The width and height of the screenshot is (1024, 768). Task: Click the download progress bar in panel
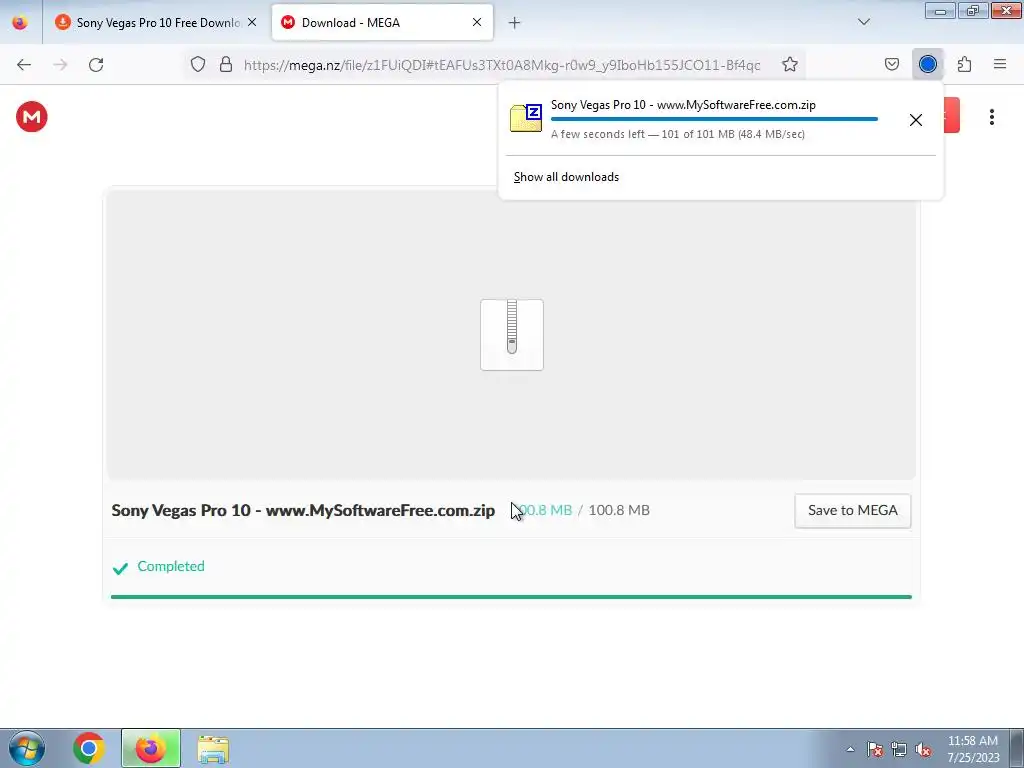(x=714, y=119)
